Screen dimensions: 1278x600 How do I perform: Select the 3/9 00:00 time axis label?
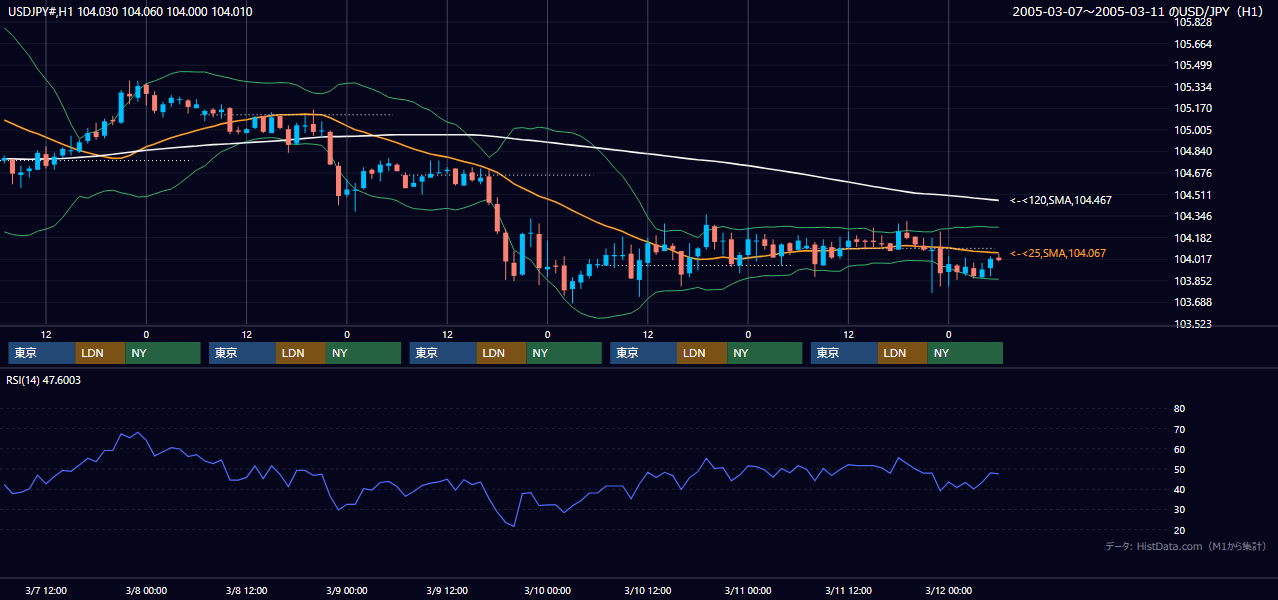pos(346,590)
